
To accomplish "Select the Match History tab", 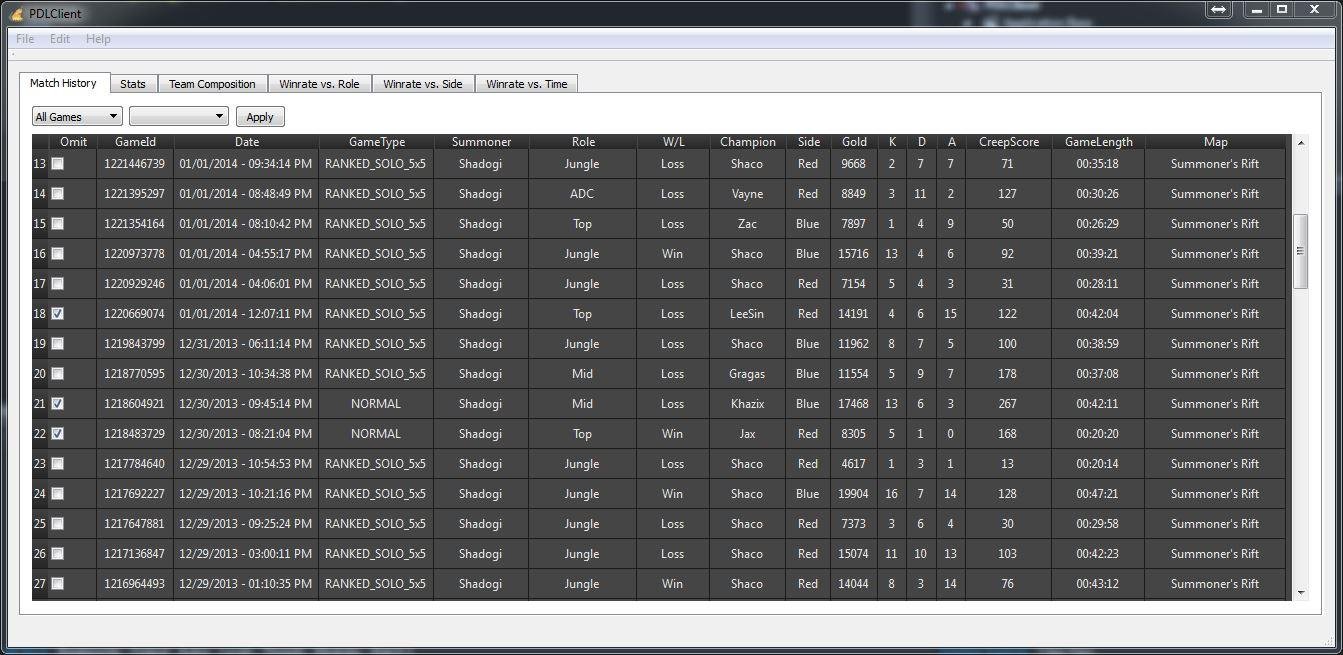I will (x=64, y=83).
